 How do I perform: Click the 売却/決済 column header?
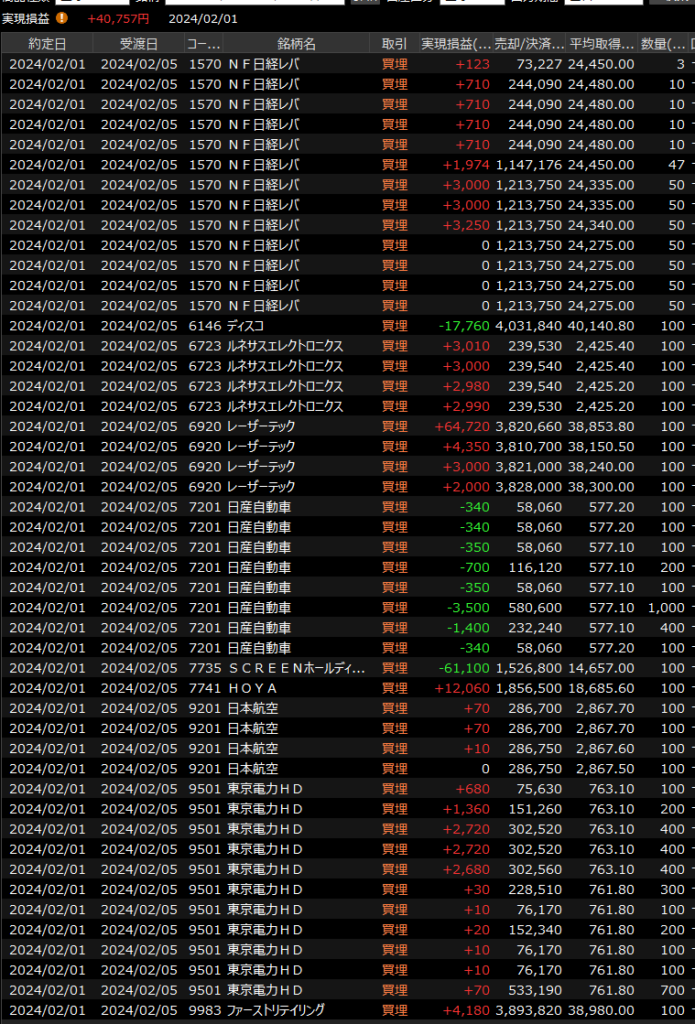point(531,44)
